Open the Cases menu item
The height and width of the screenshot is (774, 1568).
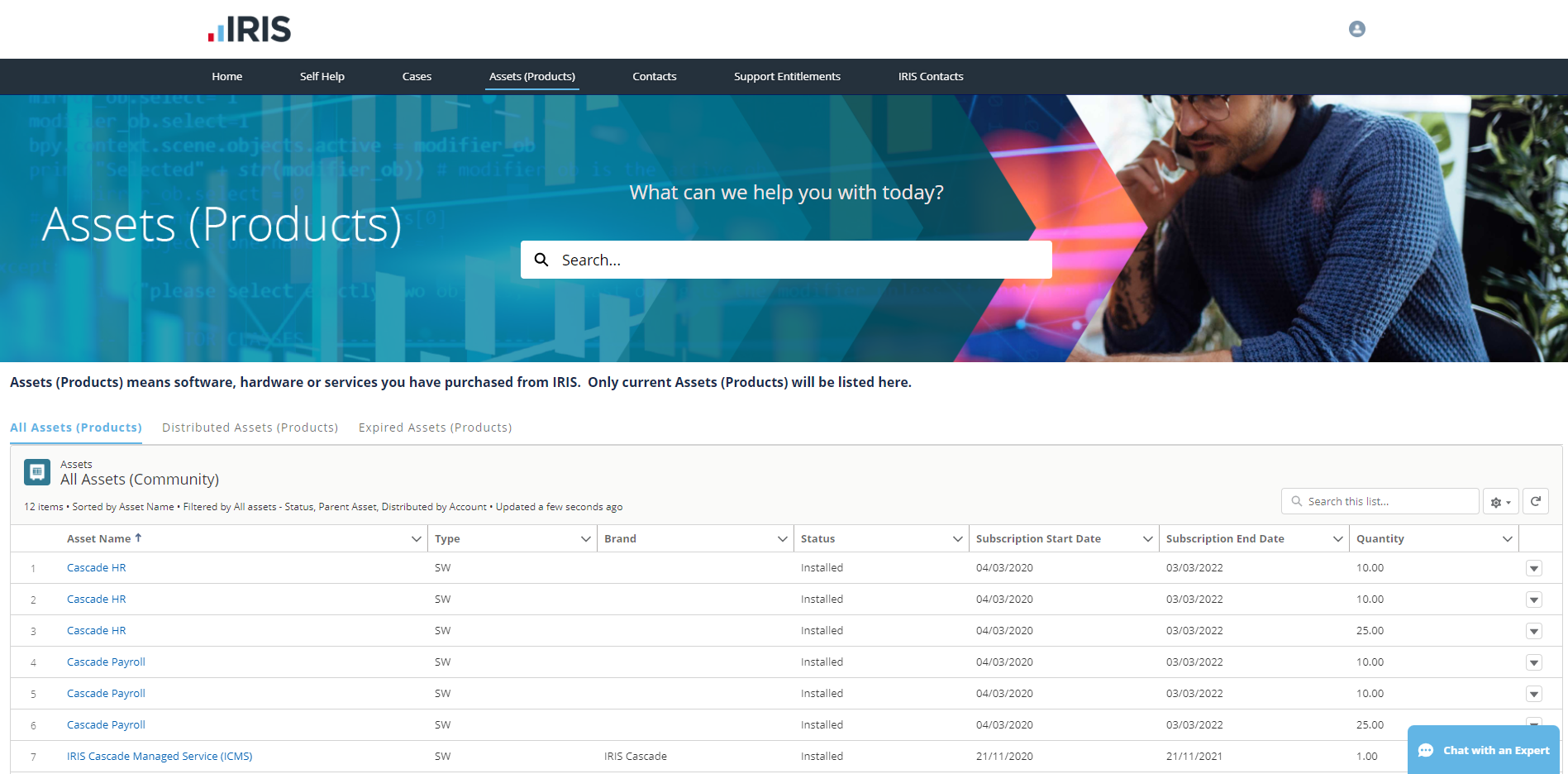pos(417,76)
